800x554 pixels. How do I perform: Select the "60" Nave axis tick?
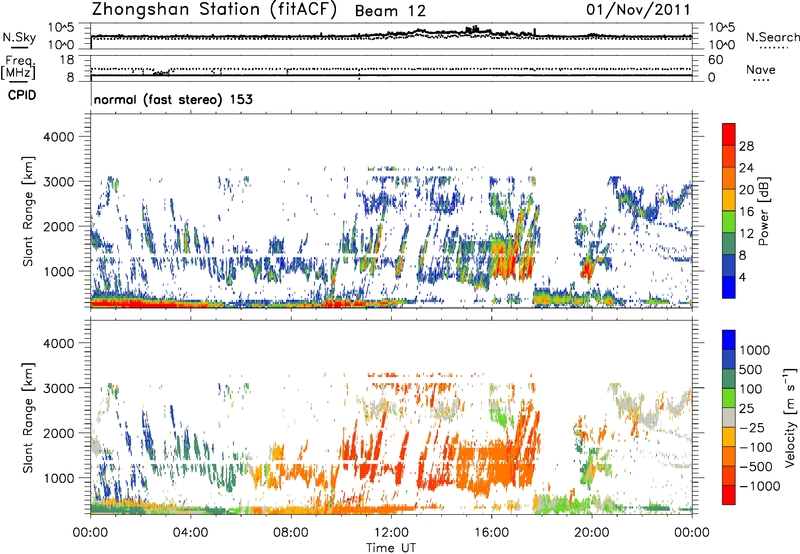pos(715,60)
